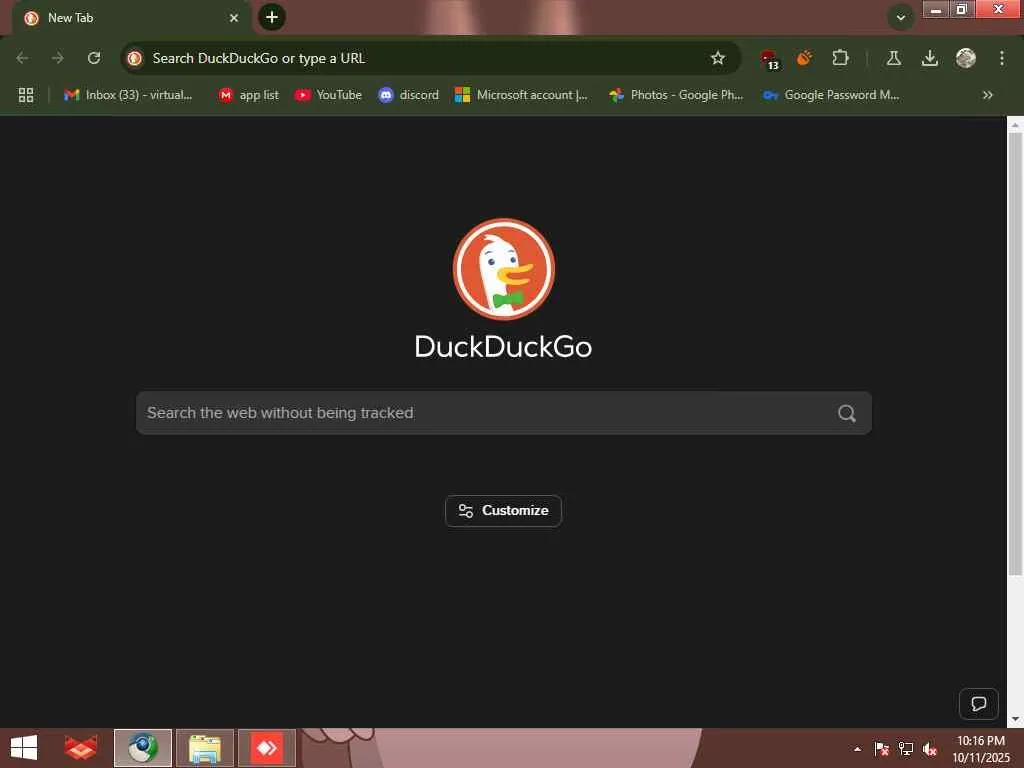Open the feedback chat bubble

[x=978, y=704]
